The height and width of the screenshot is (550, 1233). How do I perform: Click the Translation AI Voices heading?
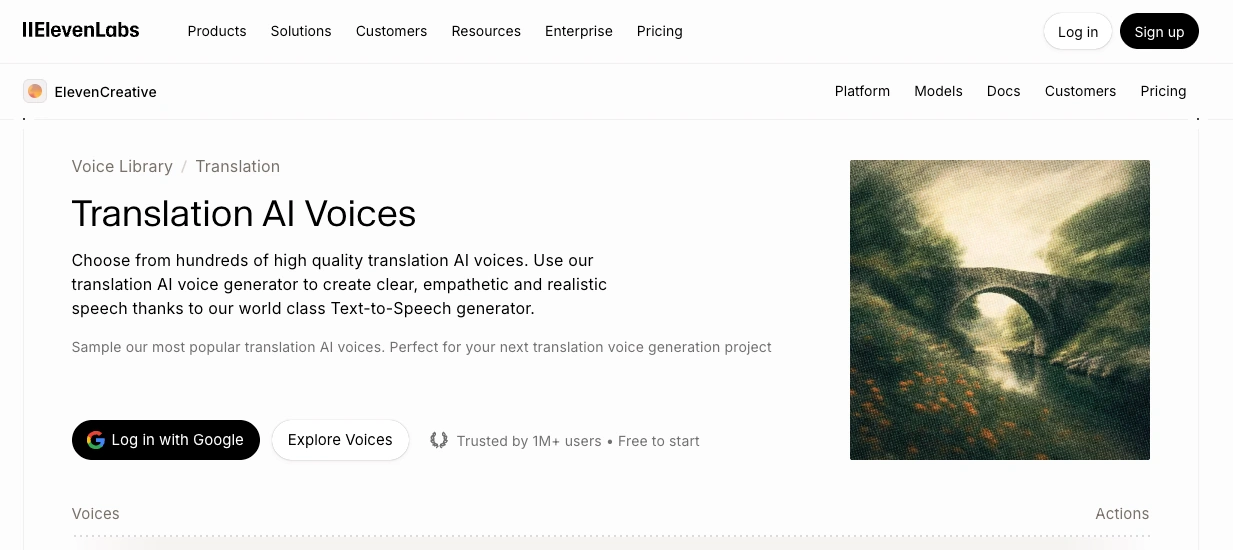coord(244,213)
